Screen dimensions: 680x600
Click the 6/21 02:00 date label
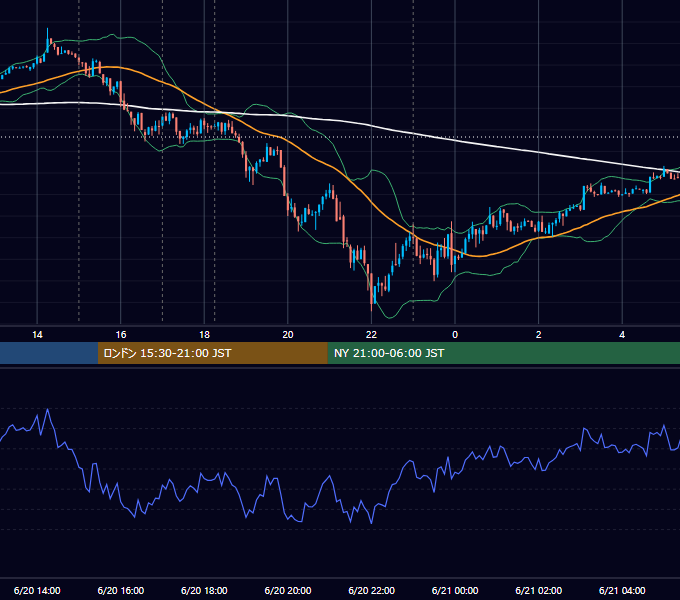pos(539,590)
